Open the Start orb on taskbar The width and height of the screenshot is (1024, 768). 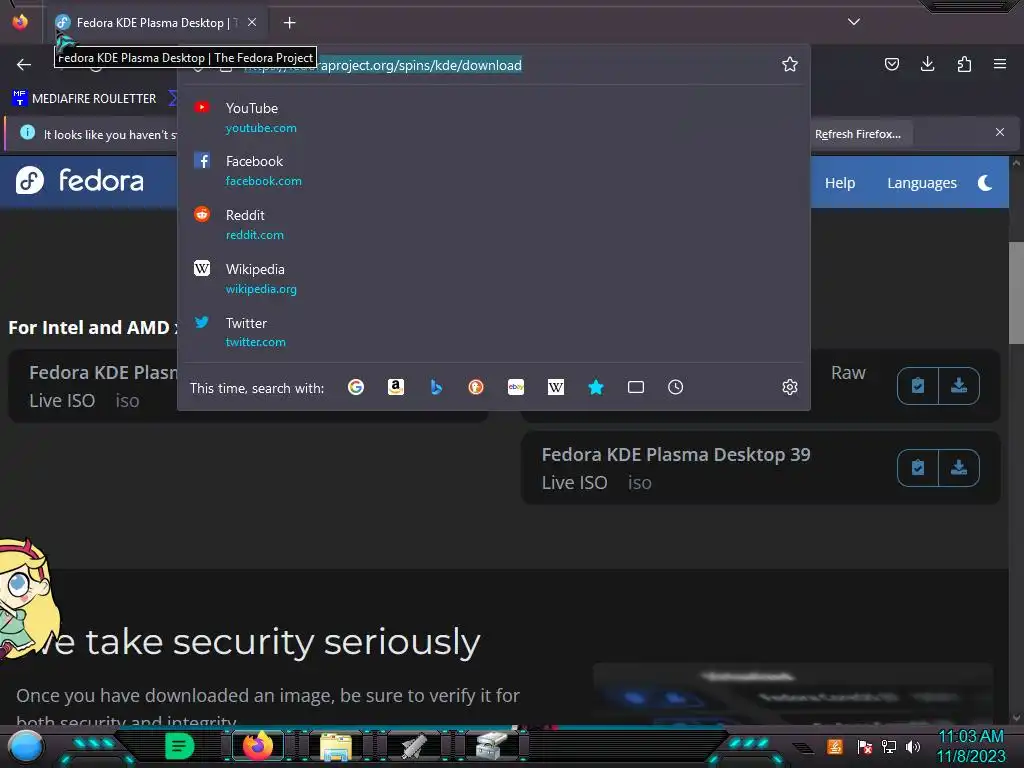[26, 746]
